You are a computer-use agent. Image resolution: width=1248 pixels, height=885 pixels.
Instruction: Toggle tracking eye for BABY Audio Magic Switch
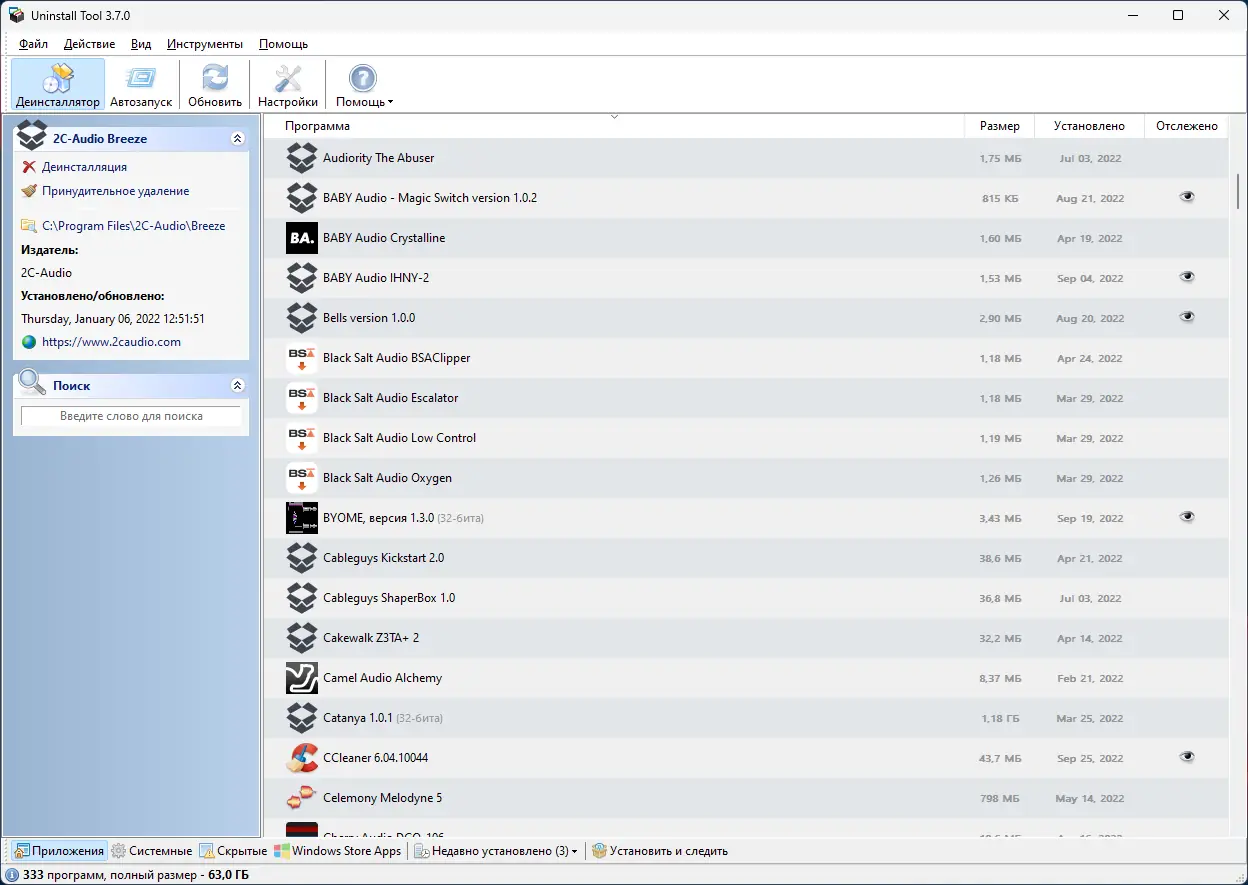point(1187,197)
